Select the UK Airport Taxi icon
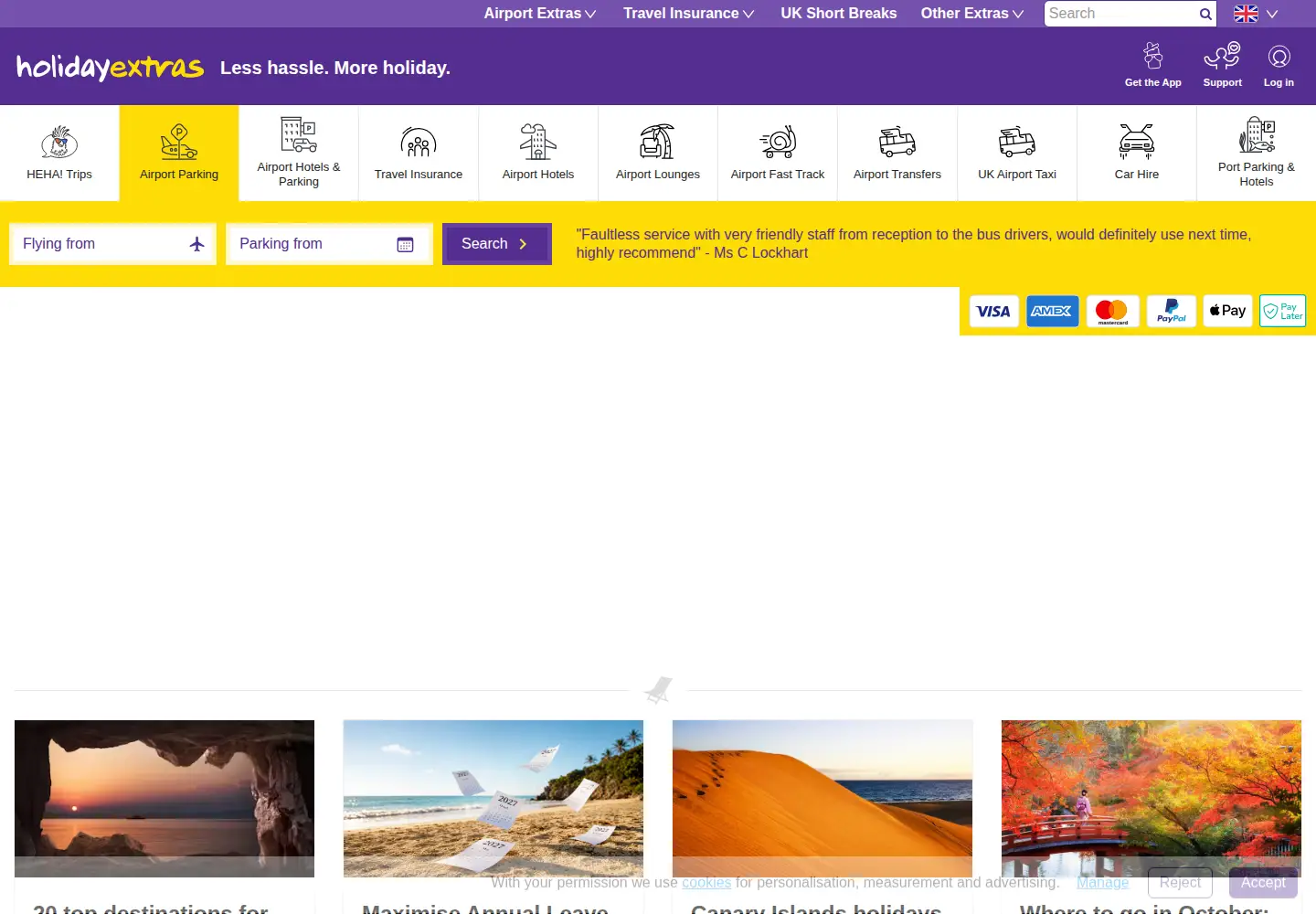 click(x=1017, y=142)
